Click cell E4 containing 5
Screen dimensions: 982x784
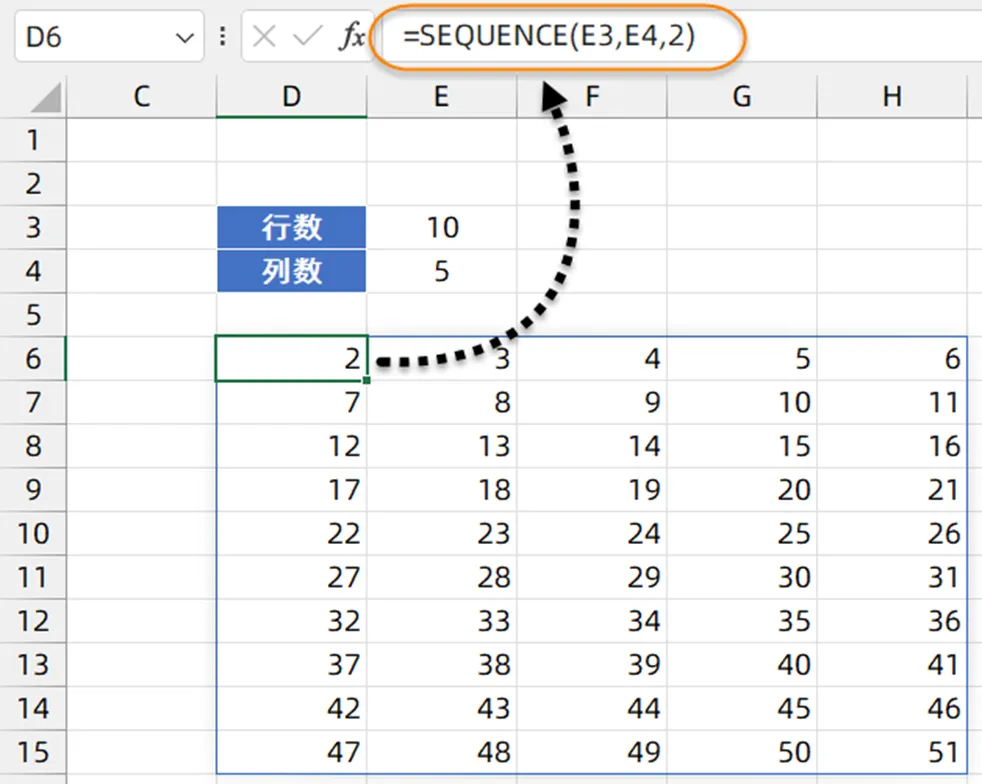pyautogui.click(x=441, y=271)
